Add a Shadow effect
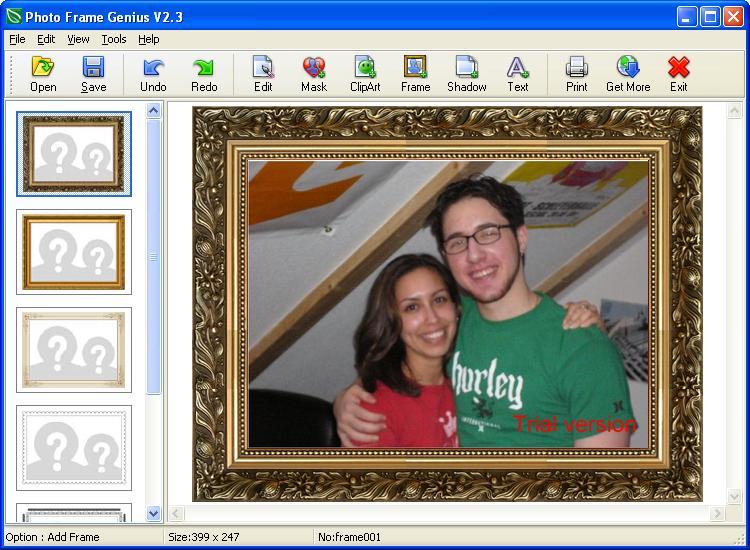This screenshot has width=750, height=550. (466, 74)
